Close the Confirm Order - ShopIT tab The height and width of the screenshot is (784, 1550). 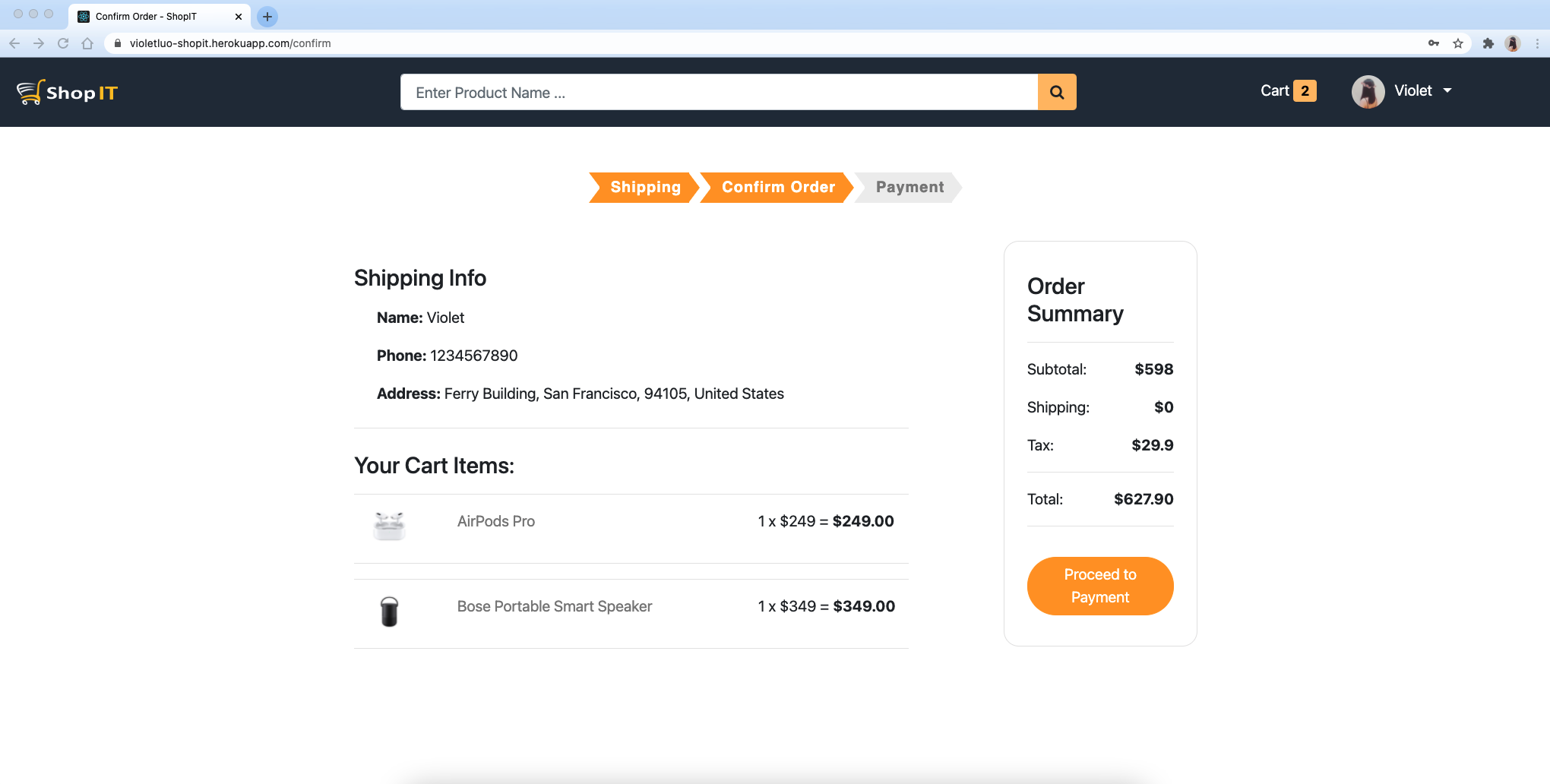click(x=239, y=16)
